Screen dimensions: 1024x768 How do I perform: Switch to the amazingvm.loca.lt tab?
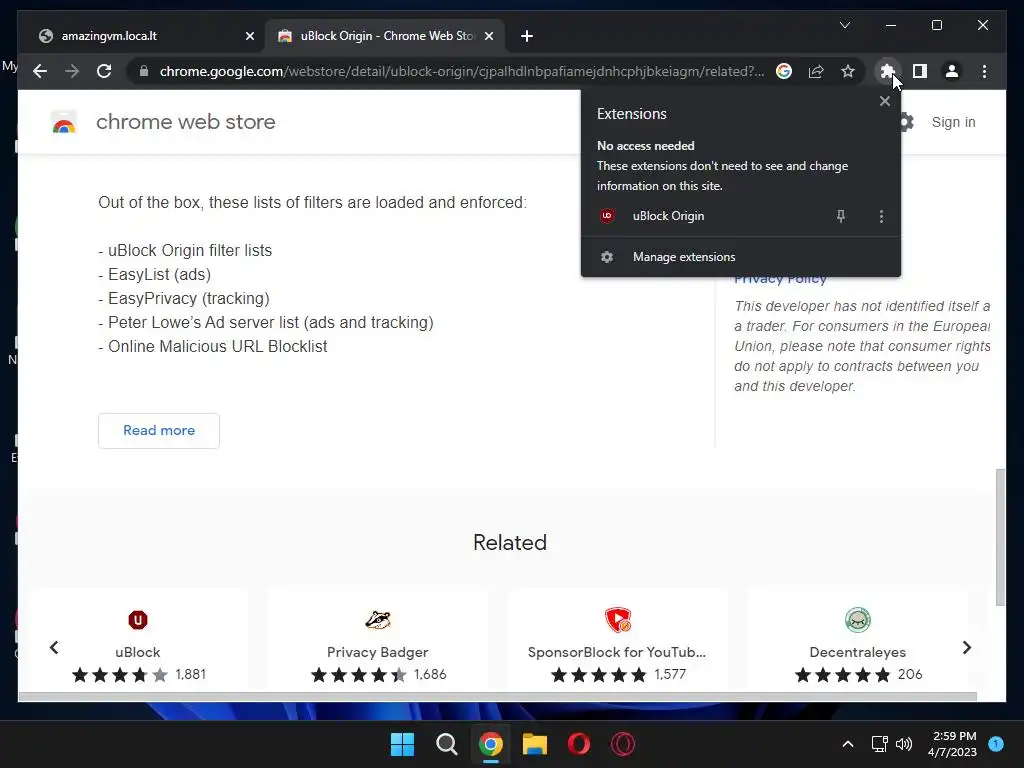tap(146, 36)
